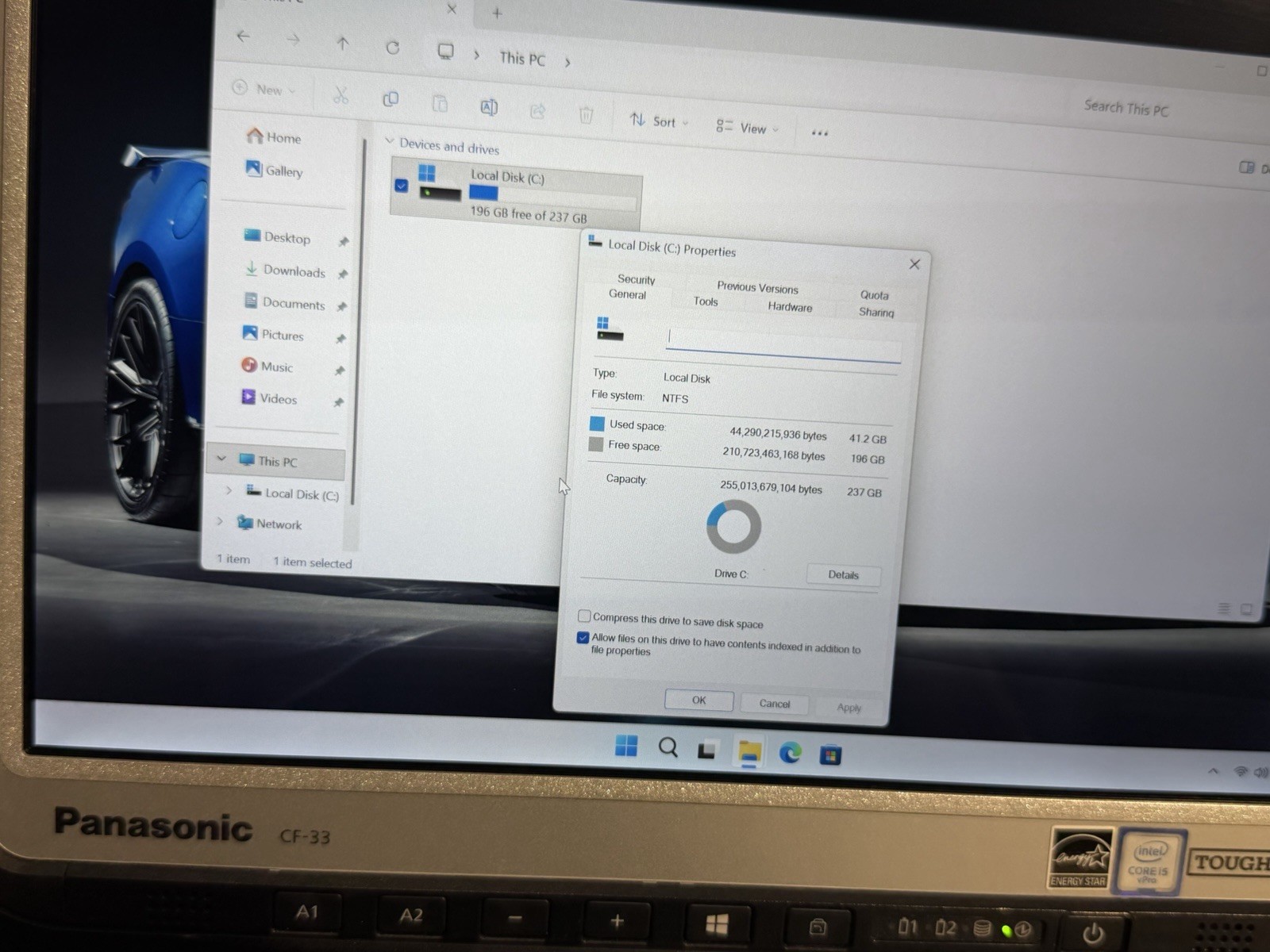Launch Microsoft Edge from the taskbar
The width and height of the screenshot is (1270, 952).
click(x=790, y=752)
